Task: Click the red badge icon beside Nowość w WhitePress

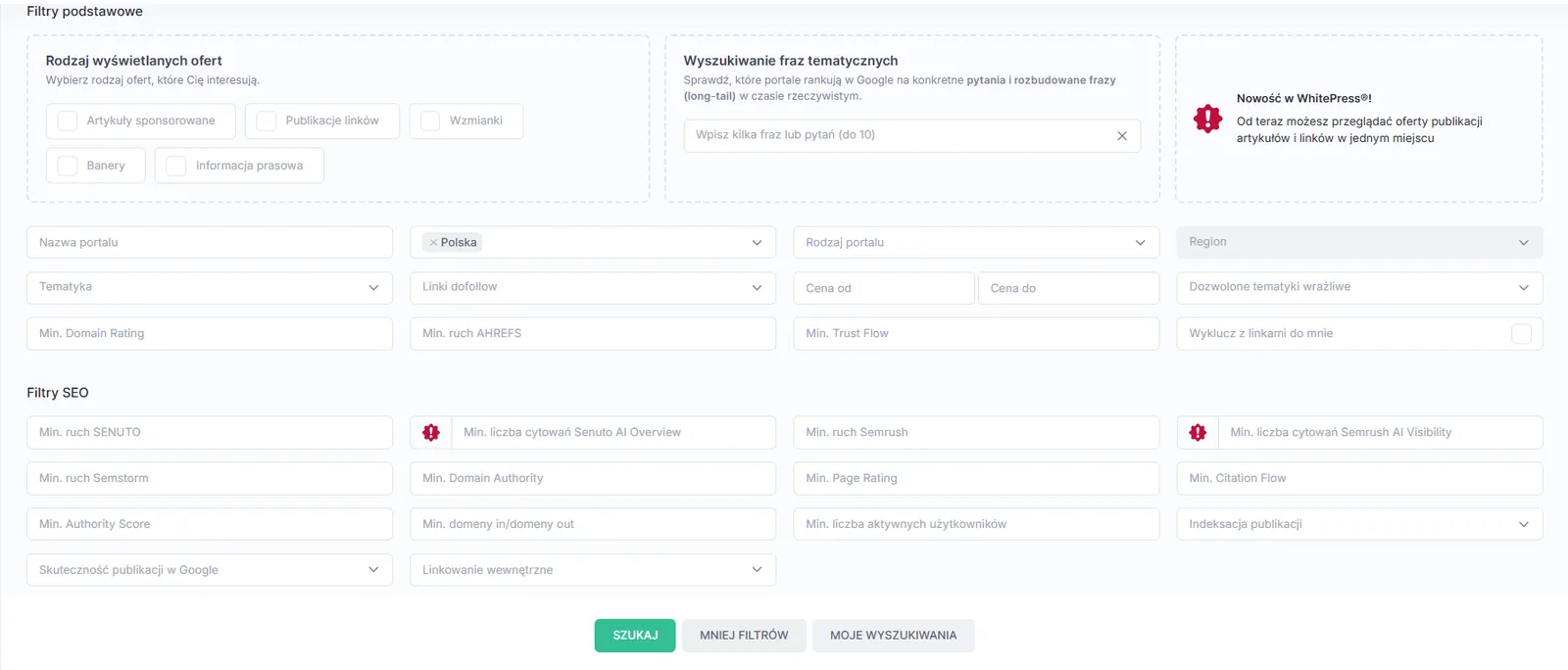Action: click(x=1207, y=119)
